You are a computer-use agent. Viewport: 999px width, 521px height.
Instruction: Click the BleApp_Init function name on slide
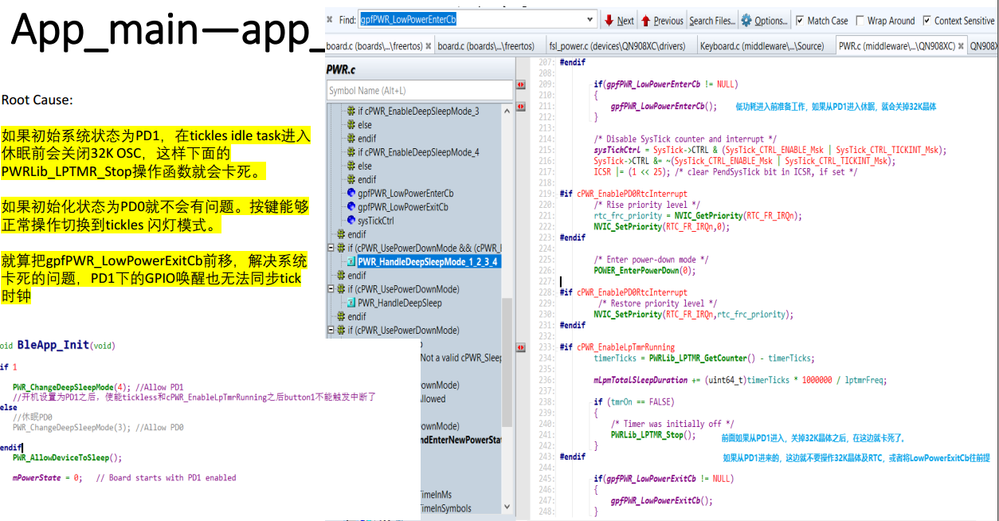point(53,345)
